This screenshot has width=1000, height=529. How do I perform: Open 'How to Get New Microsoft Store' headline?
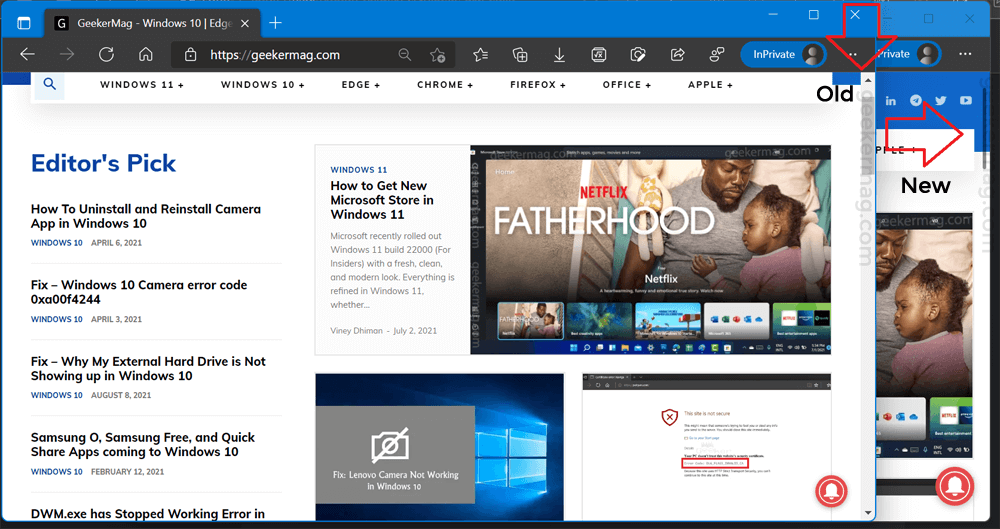[382, 200]
